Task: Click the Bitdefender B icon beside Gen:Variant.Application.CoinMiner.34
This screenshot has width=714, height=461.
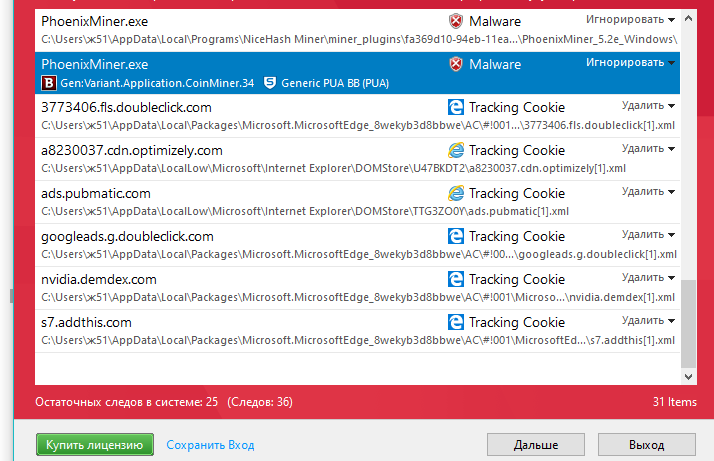Action: pyautogui.click(x=49, y=83)
